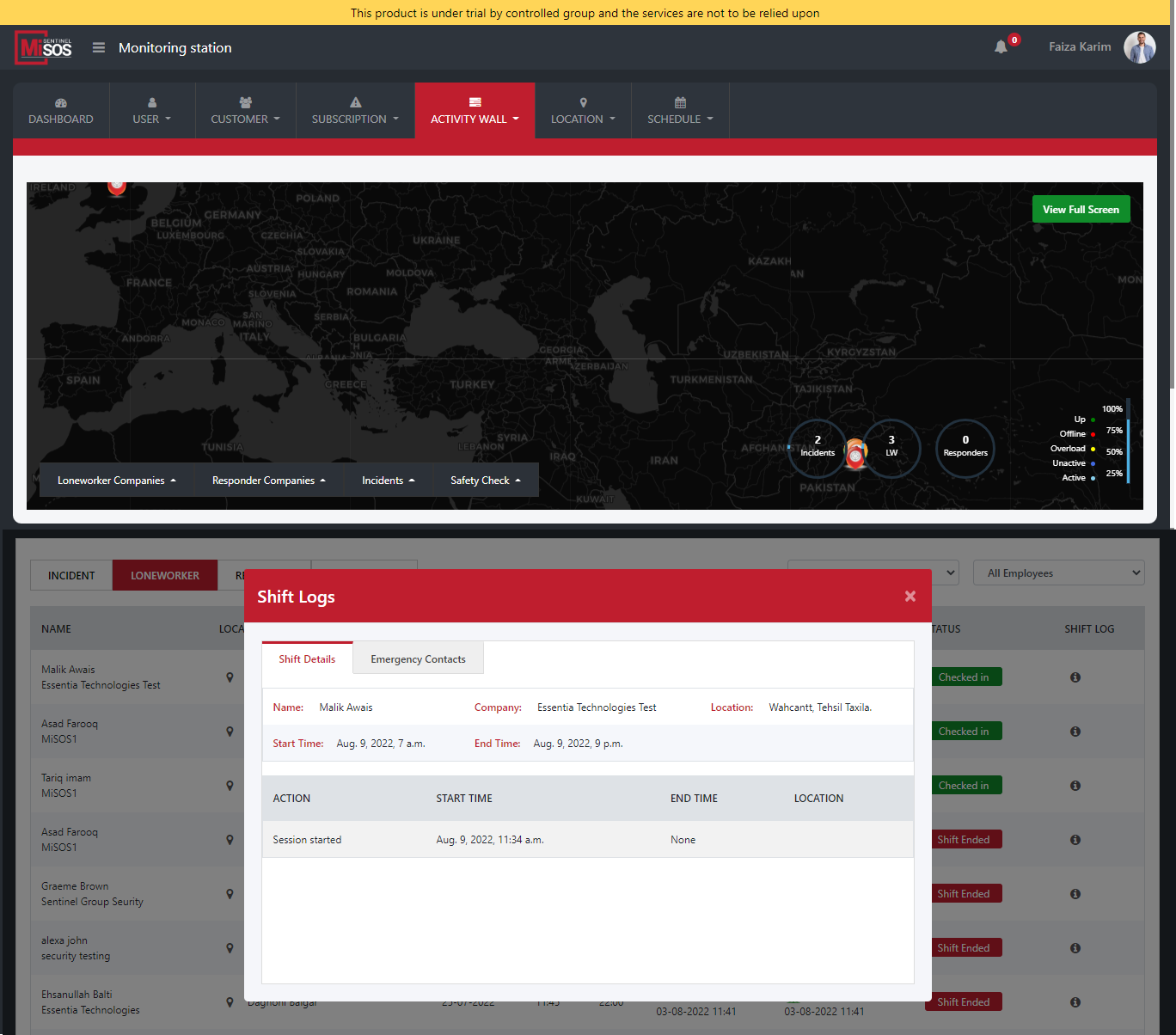This screenshot has height=1035, width=1176.
Task: Click location pin for alexa john
Action: [x=230, y=948]
